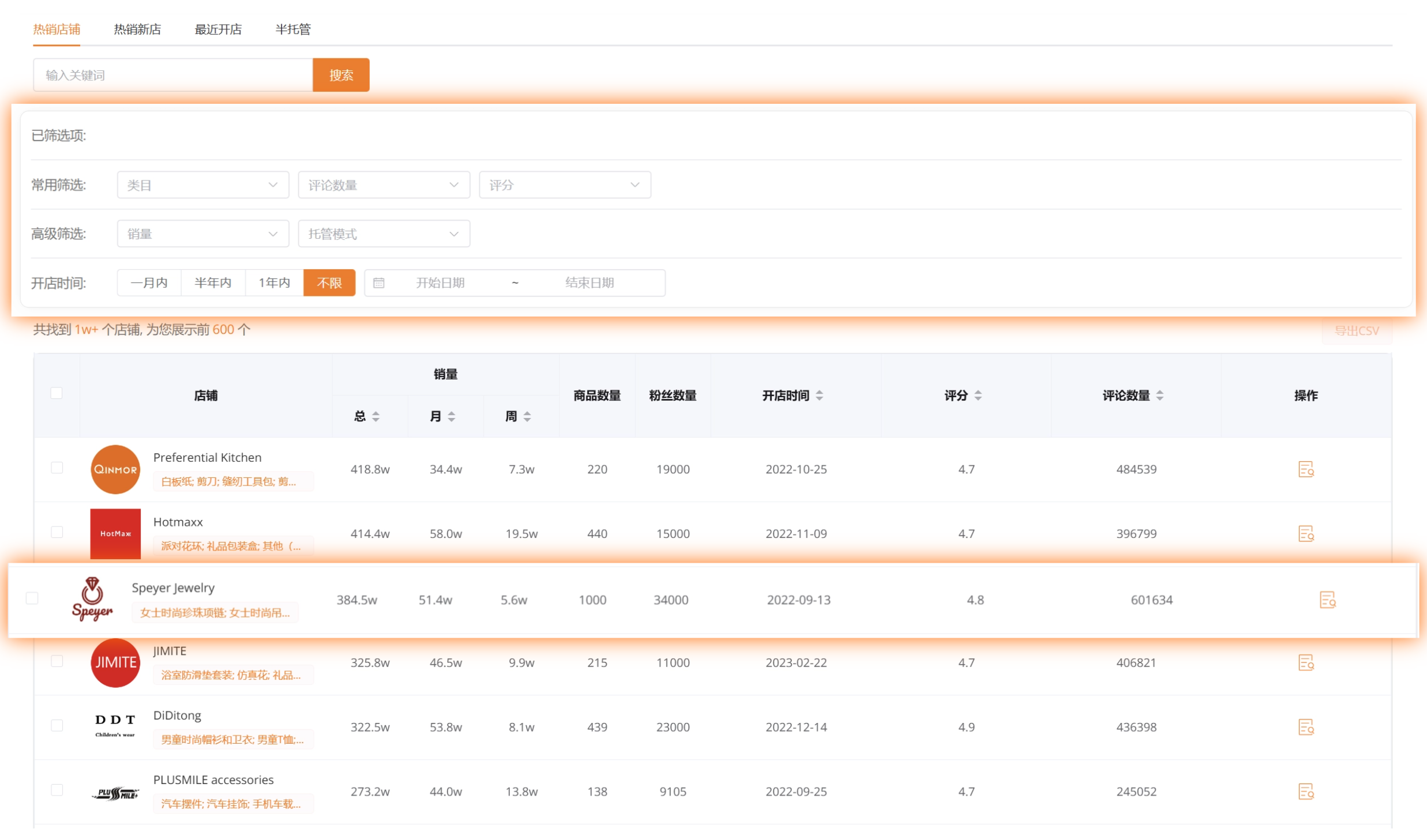Click the DDT Children's wear logo

[x=115, y=726]
